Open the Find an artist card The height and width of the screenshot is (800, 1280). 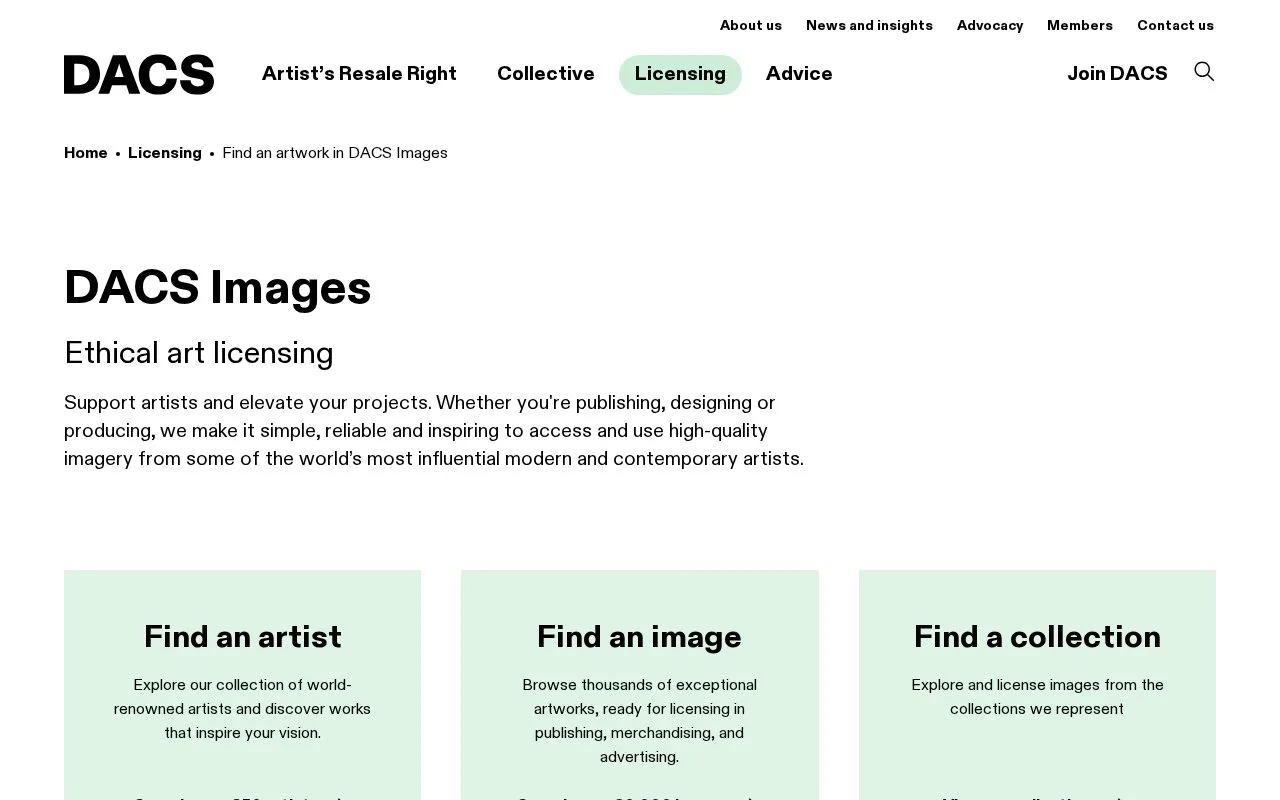242,685
